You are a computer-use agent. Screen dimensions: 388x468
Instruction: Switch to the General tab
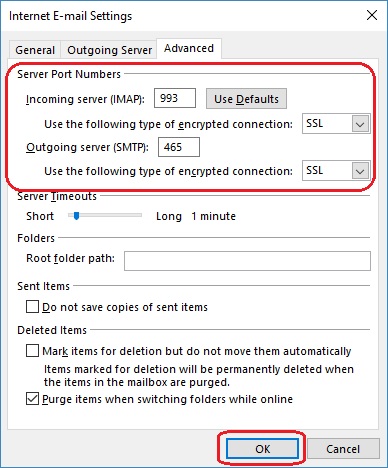point(35,50)
